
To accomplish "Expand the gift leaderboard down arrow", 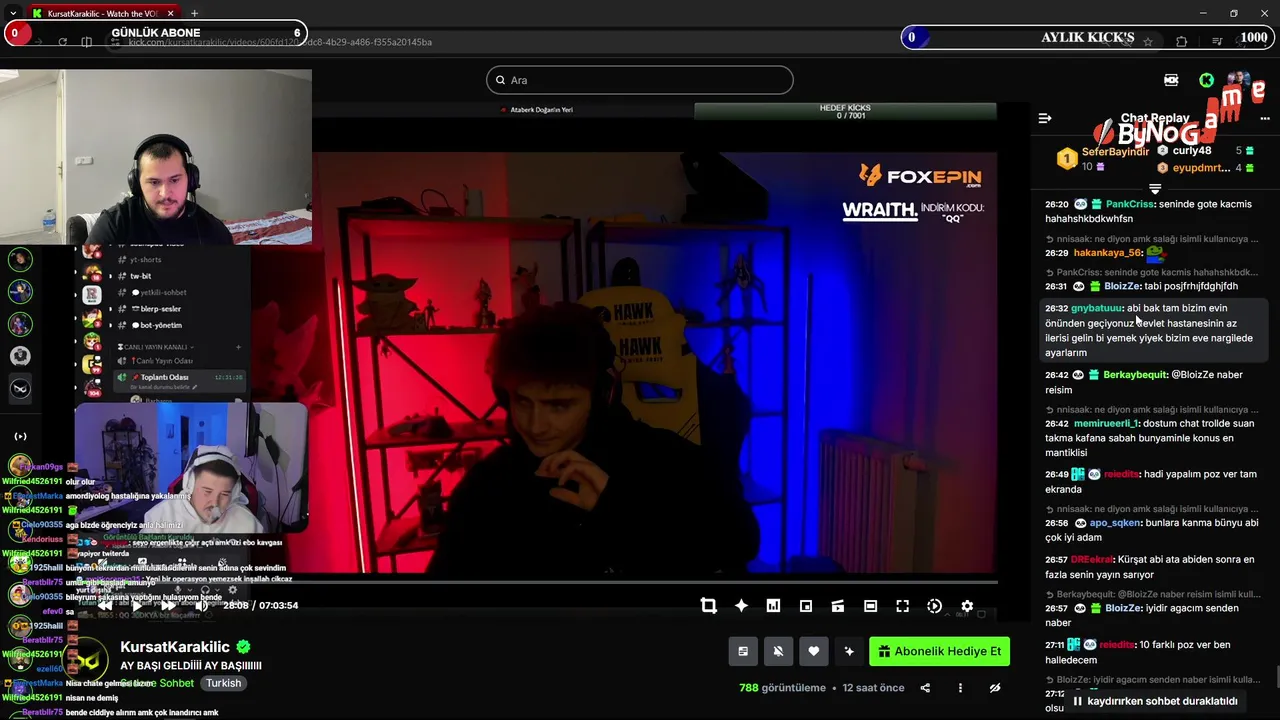I will pyautogui.click(x=1155, y=189).
